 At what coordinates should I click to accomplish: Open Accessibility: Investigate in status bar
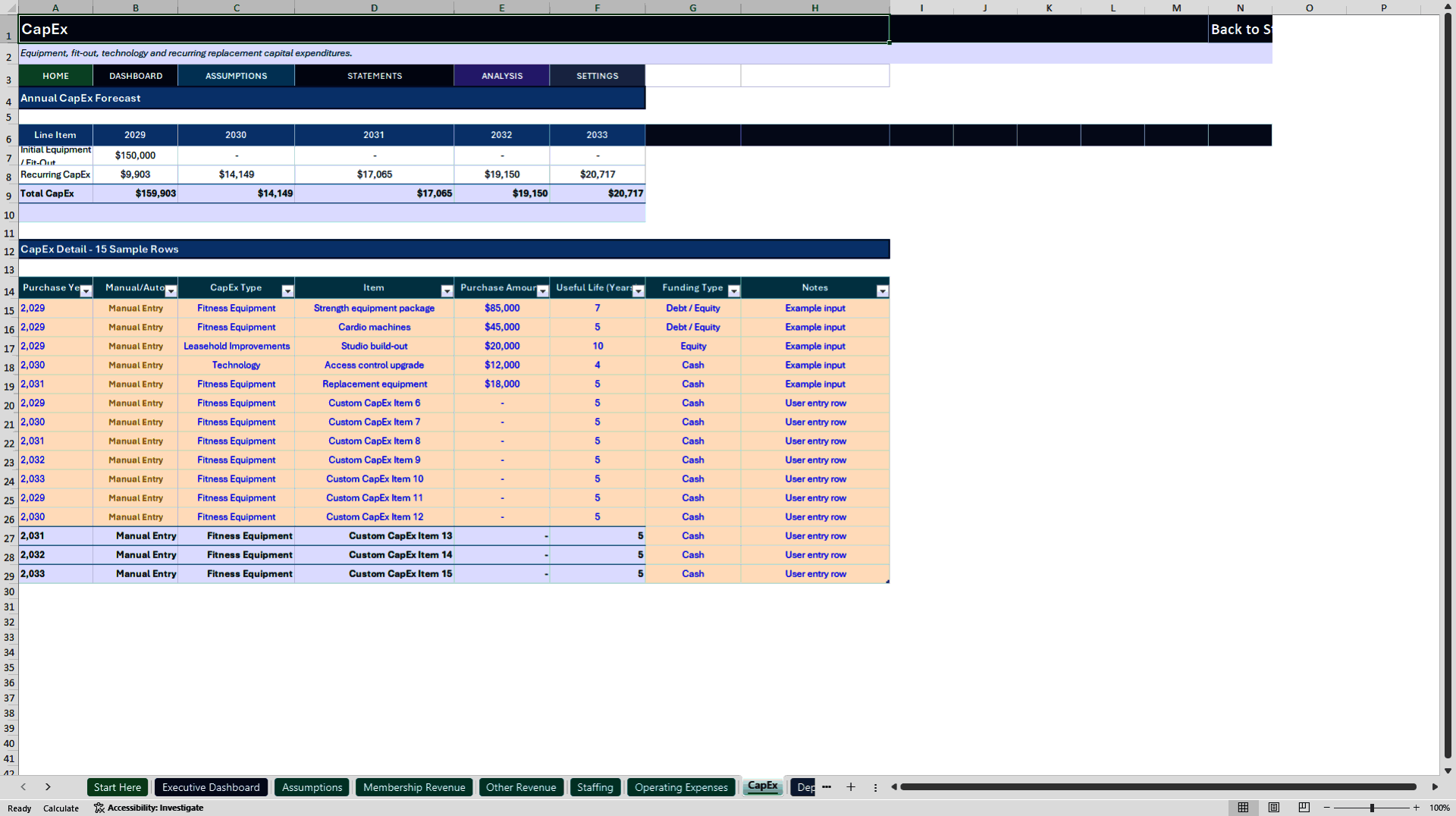(x=149, y=808)
